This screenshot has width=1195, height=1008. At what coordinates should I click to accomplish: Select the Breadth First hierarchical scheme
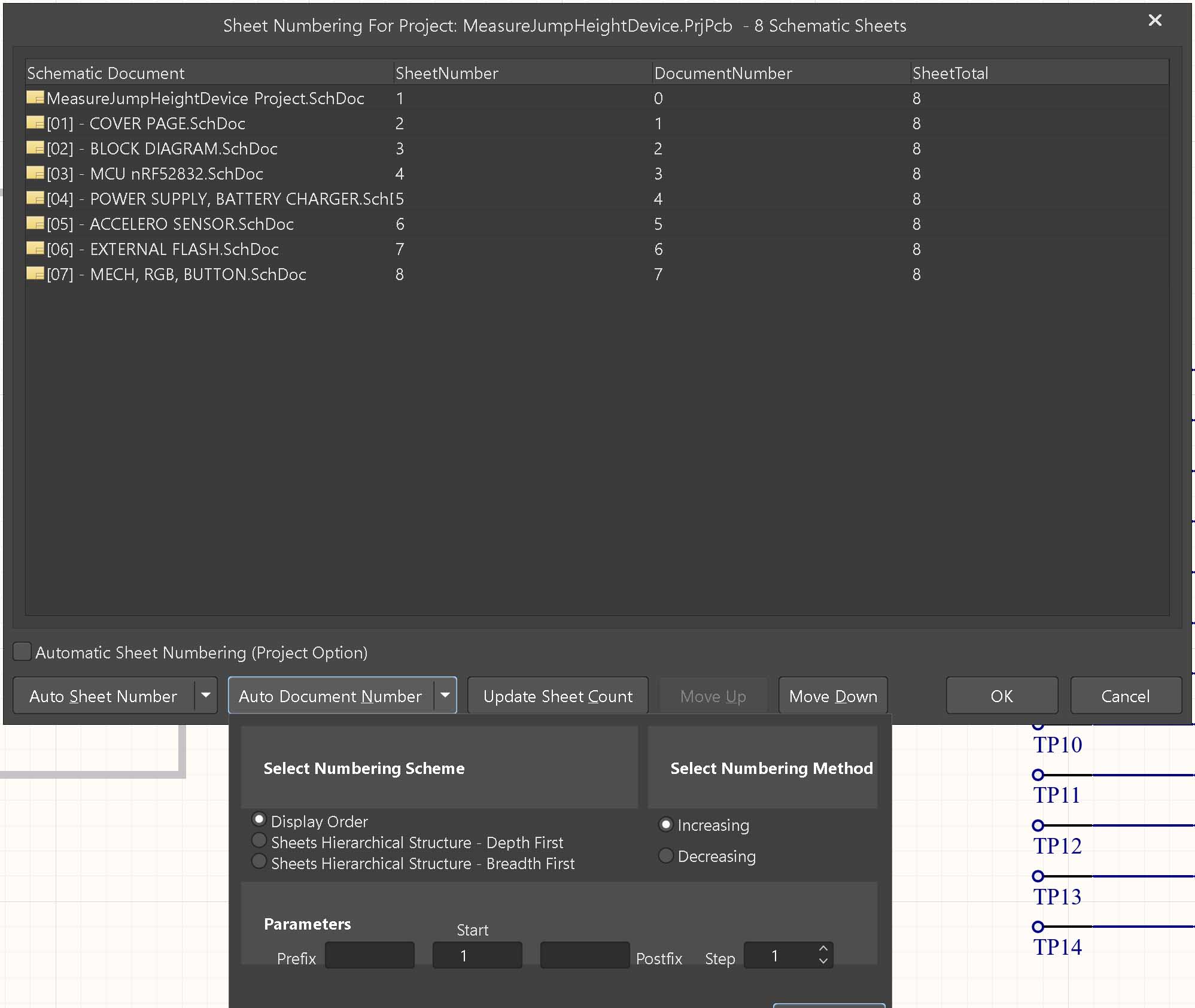(259, 861)
